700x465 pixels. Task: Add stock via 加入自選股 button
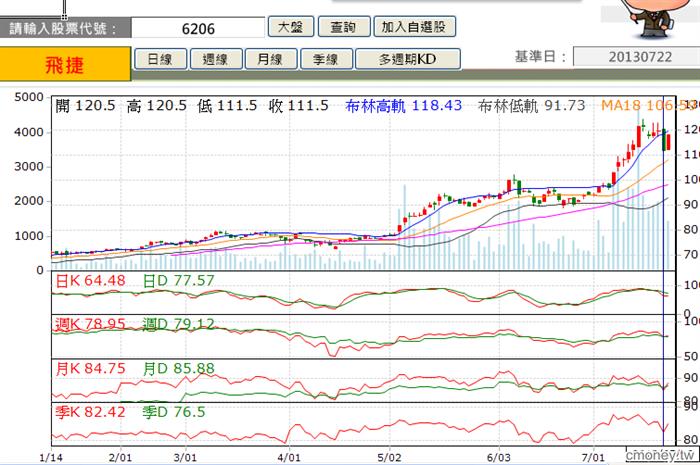(x=414, y=27)
